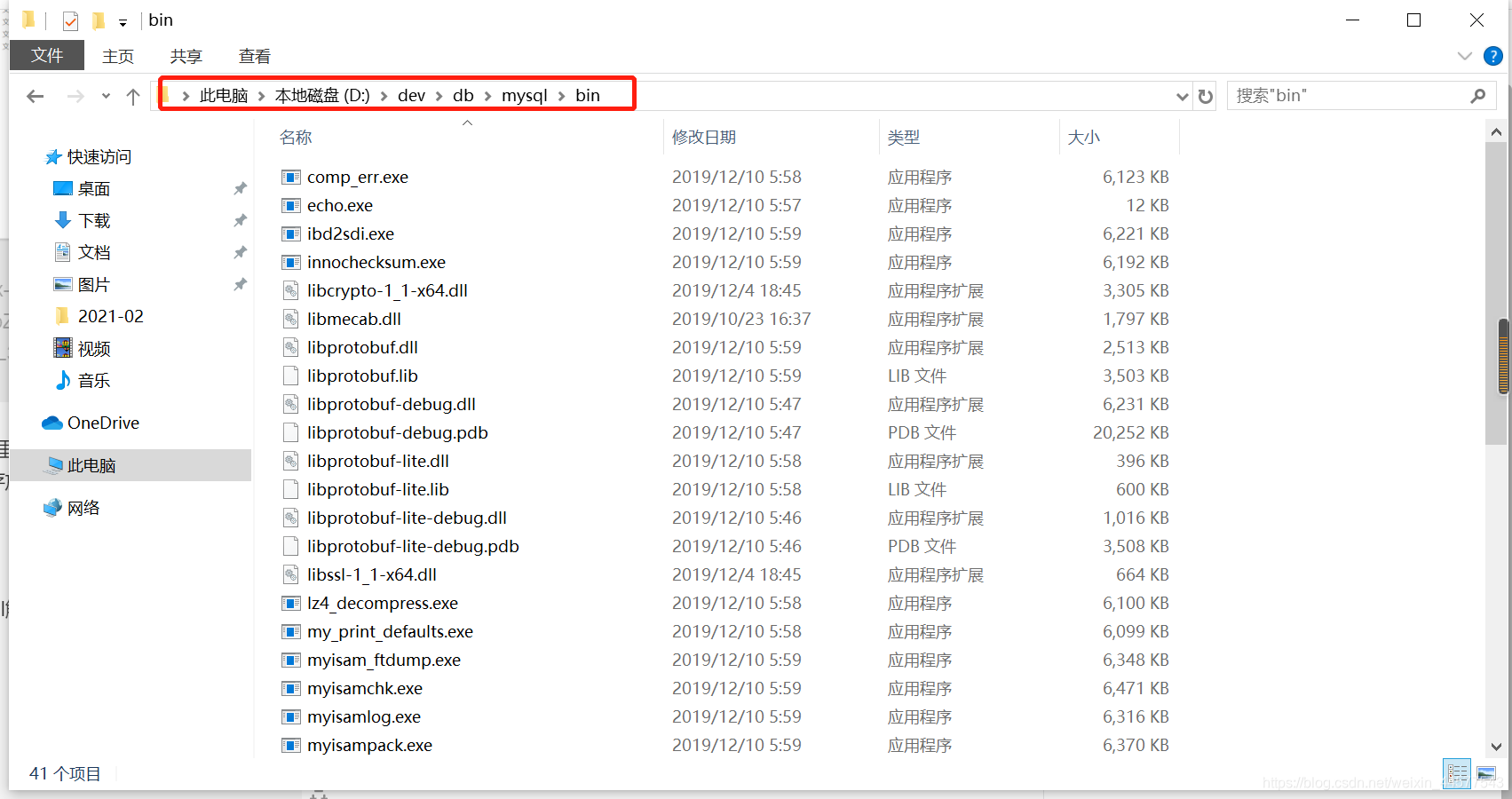Click the Properties quick access icon
The width and height of the screenshot is (1512, 799).
point(70,20)
